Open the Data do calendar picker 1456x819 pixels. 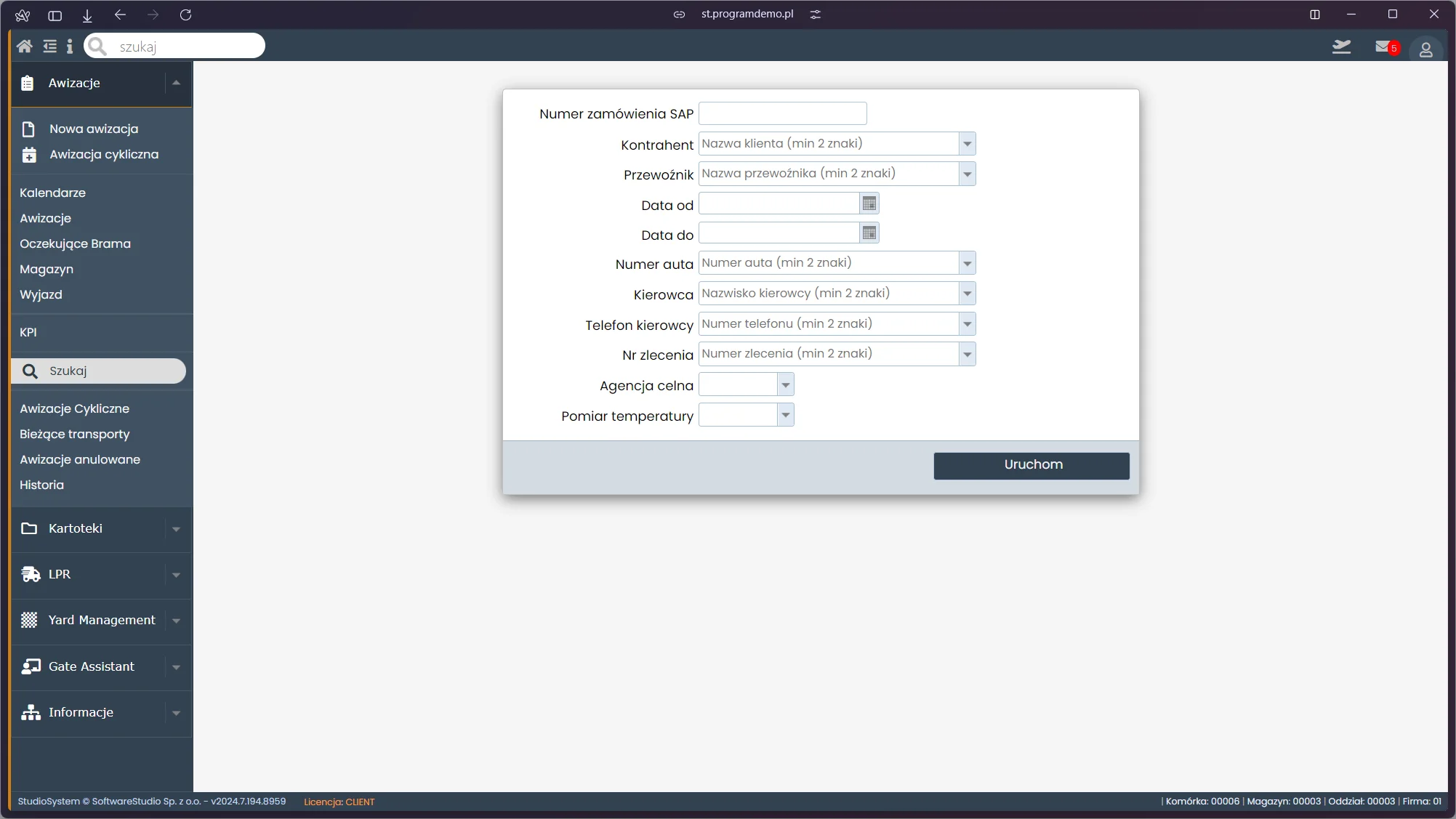tap(869, 233)
